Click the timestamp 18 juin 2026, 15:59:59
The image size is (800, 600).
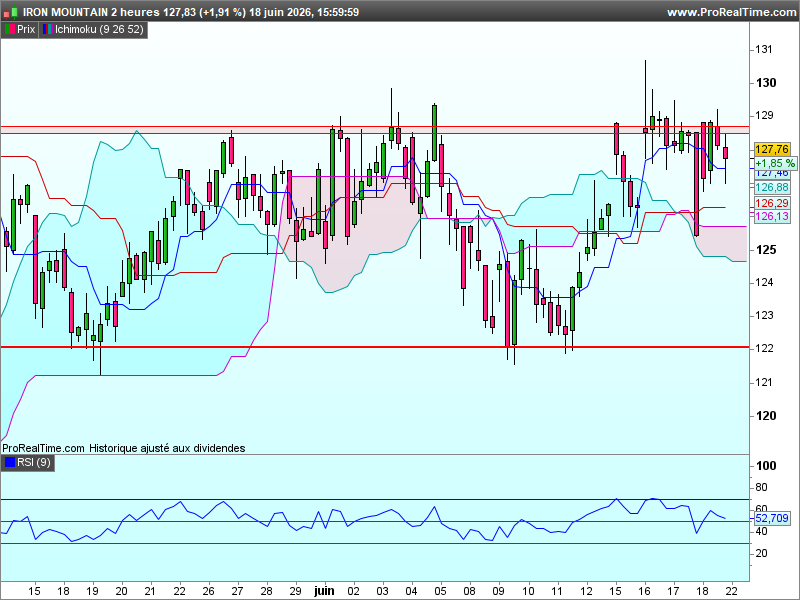[x=304, y=12]
